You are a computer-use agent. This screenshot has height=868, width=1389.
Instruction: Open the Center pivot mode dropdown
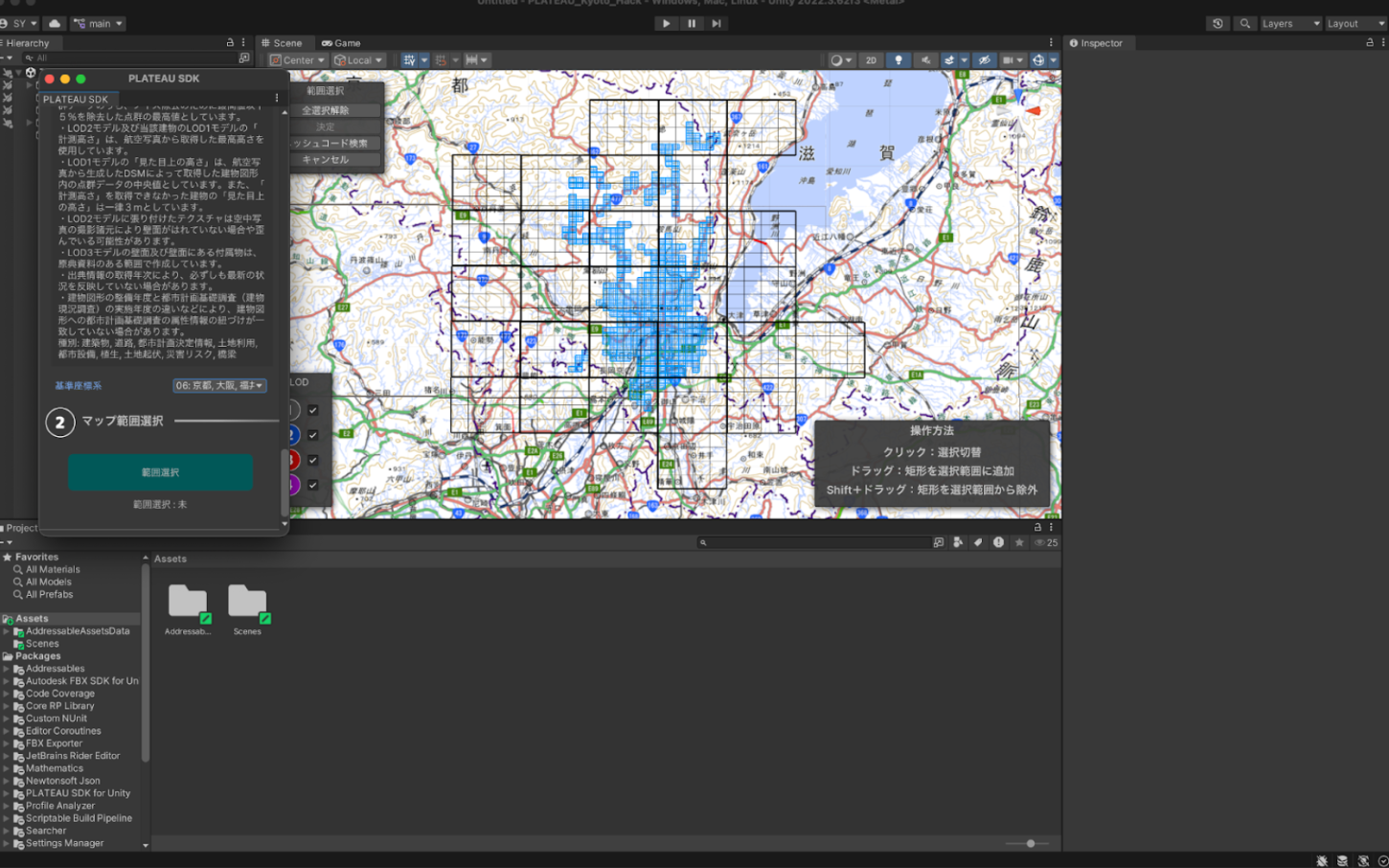[x=298, y=60]
